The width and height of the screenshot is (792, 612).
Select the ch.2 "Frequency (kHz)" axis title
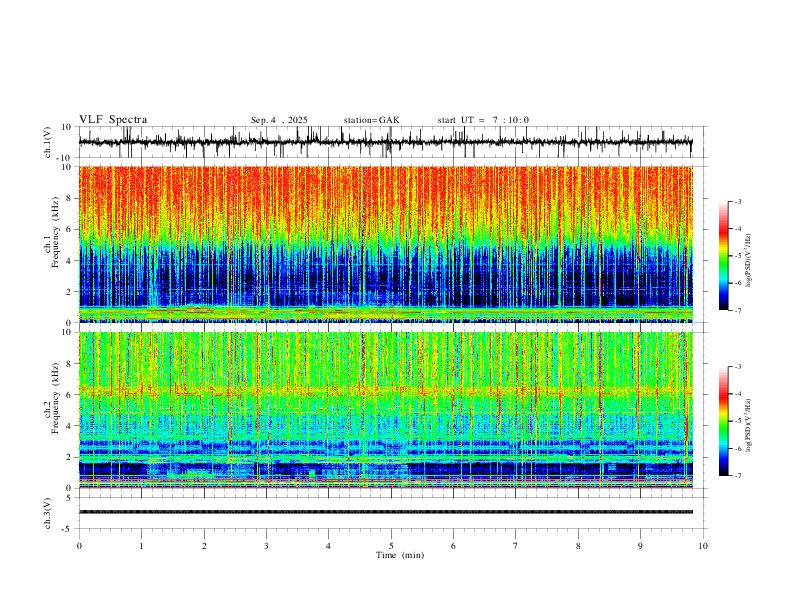pyautogui.click(x=56, y=398)
